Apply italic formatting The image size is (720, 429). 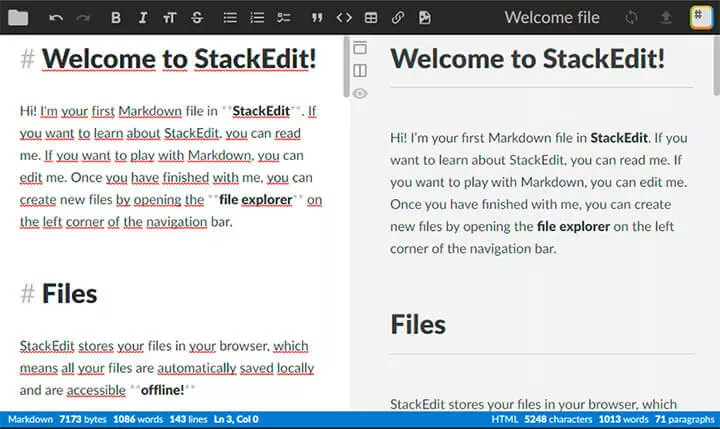[x=143, y=18]
